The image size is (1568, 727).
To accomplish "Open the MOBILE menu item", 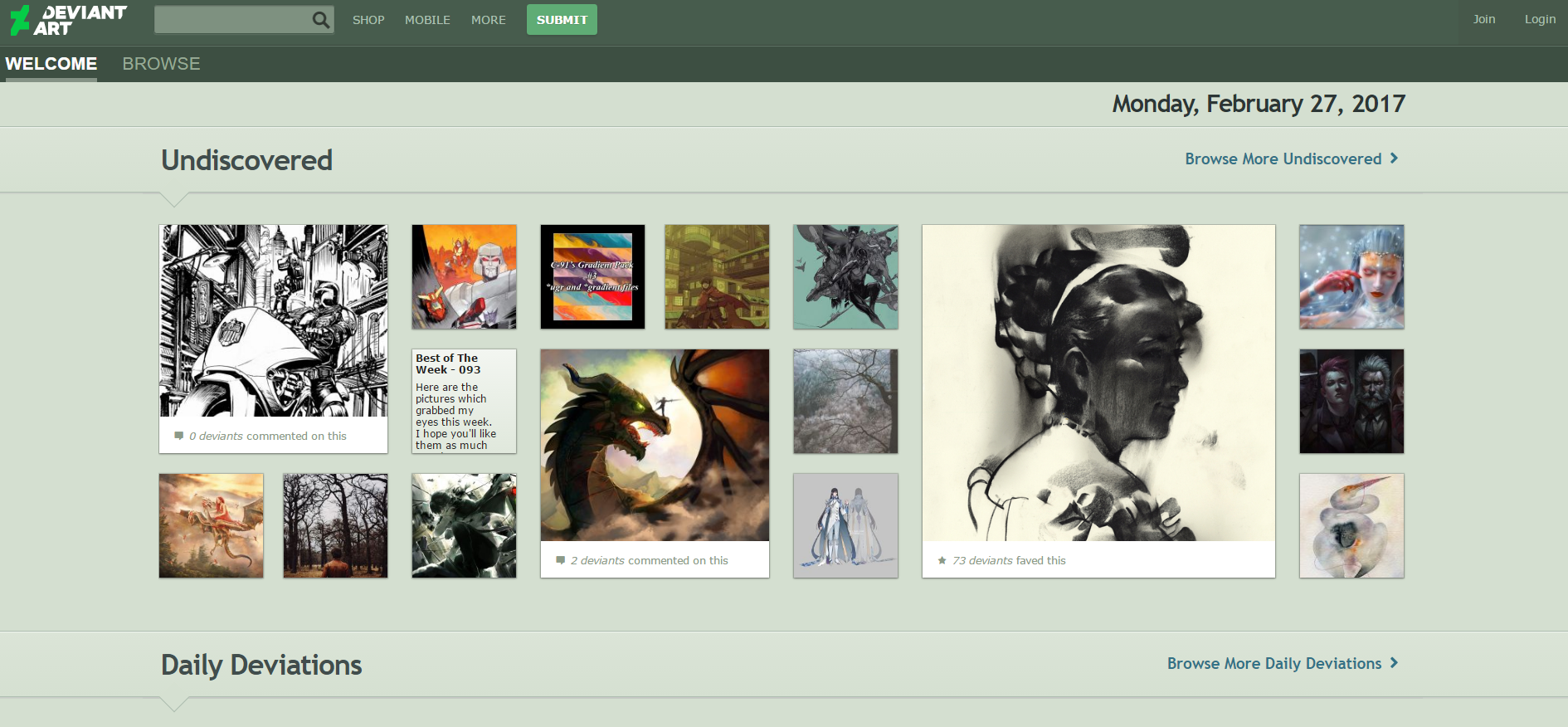I will point(427,20).
